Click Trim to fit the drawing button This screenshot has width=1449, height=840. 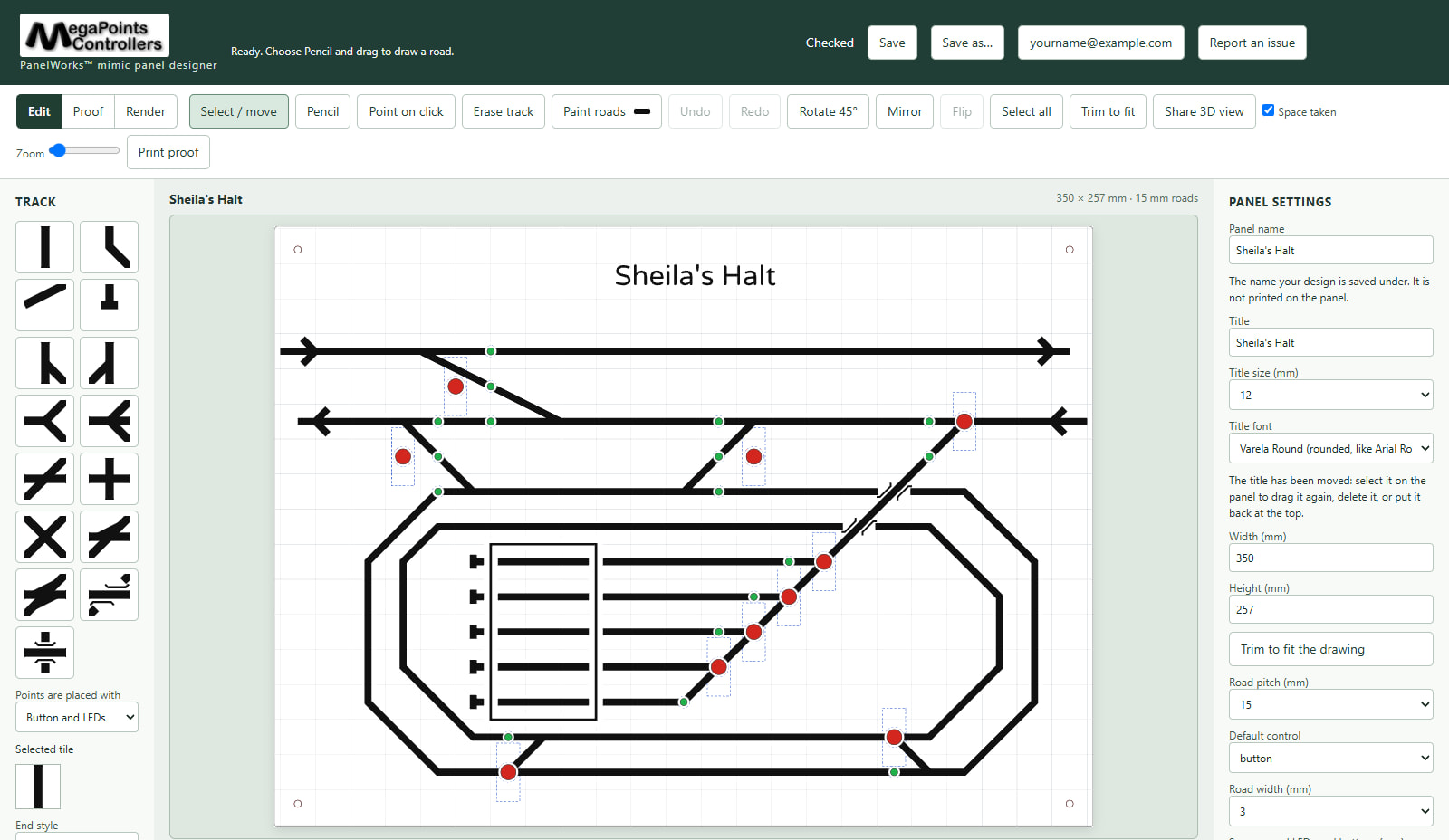(1330, 649)
